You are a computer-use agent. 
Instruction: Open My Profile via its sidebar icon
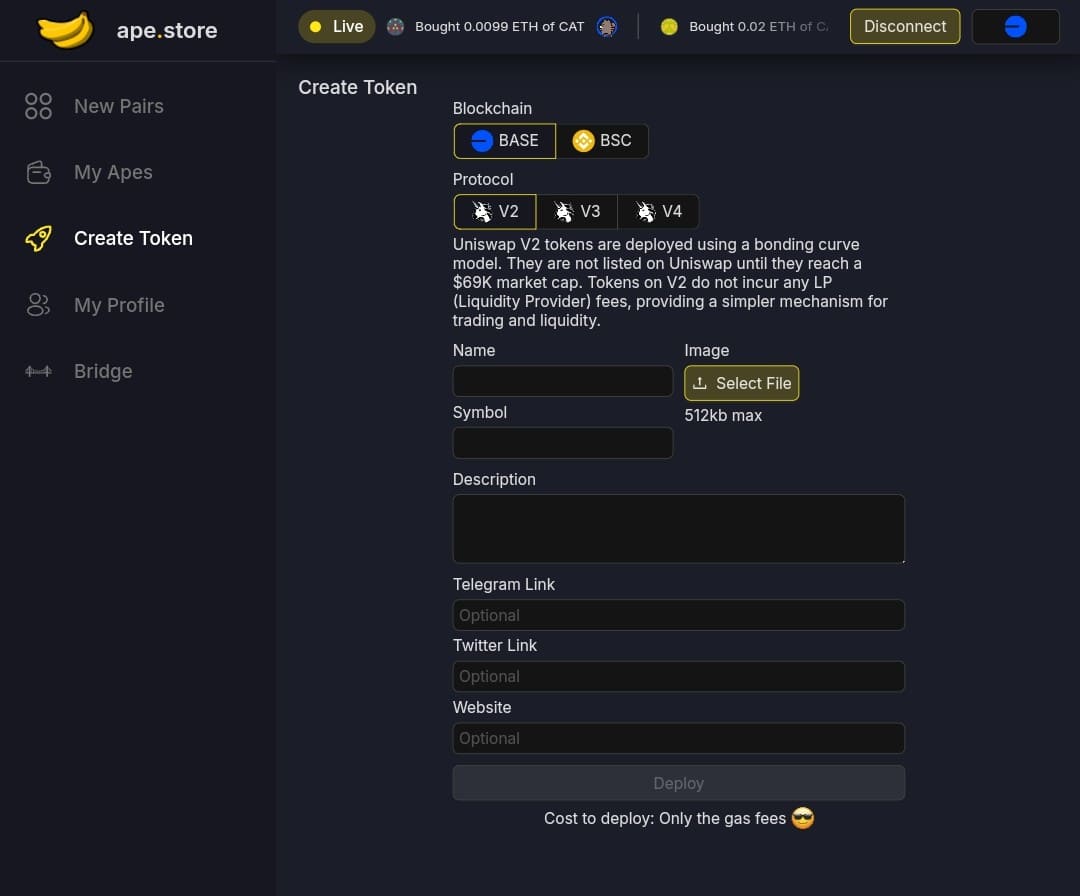coord(38,305)
